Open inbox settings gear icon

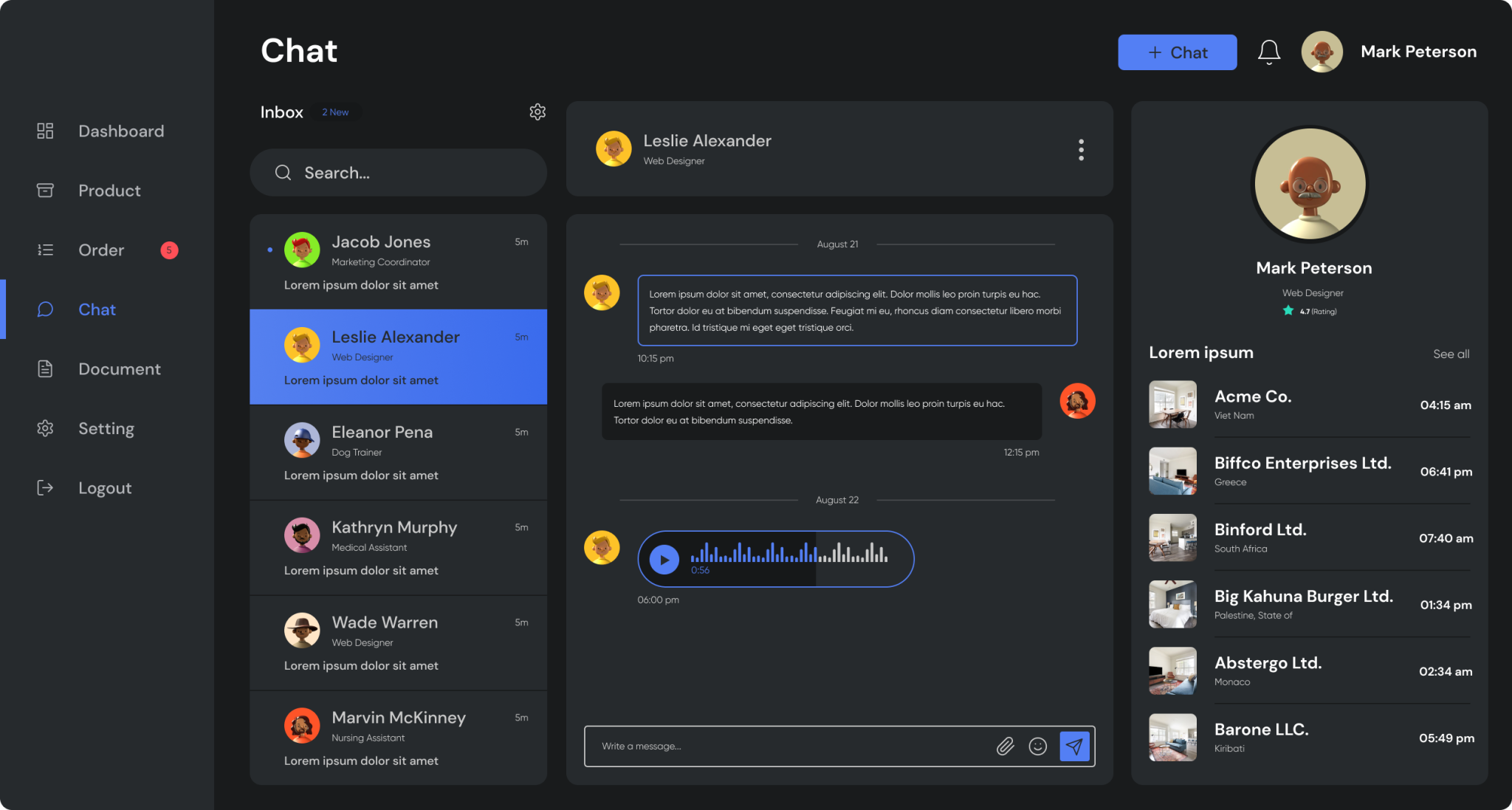(x=537, y=111)
